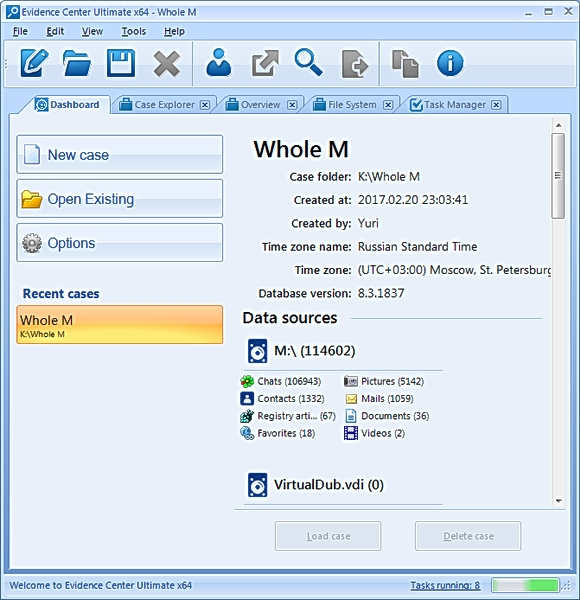Image resolution: width=580 pixels, height=600 pixels.
Task: Open a case via the folder toolbar icon
Action: [x=77, y=63]
